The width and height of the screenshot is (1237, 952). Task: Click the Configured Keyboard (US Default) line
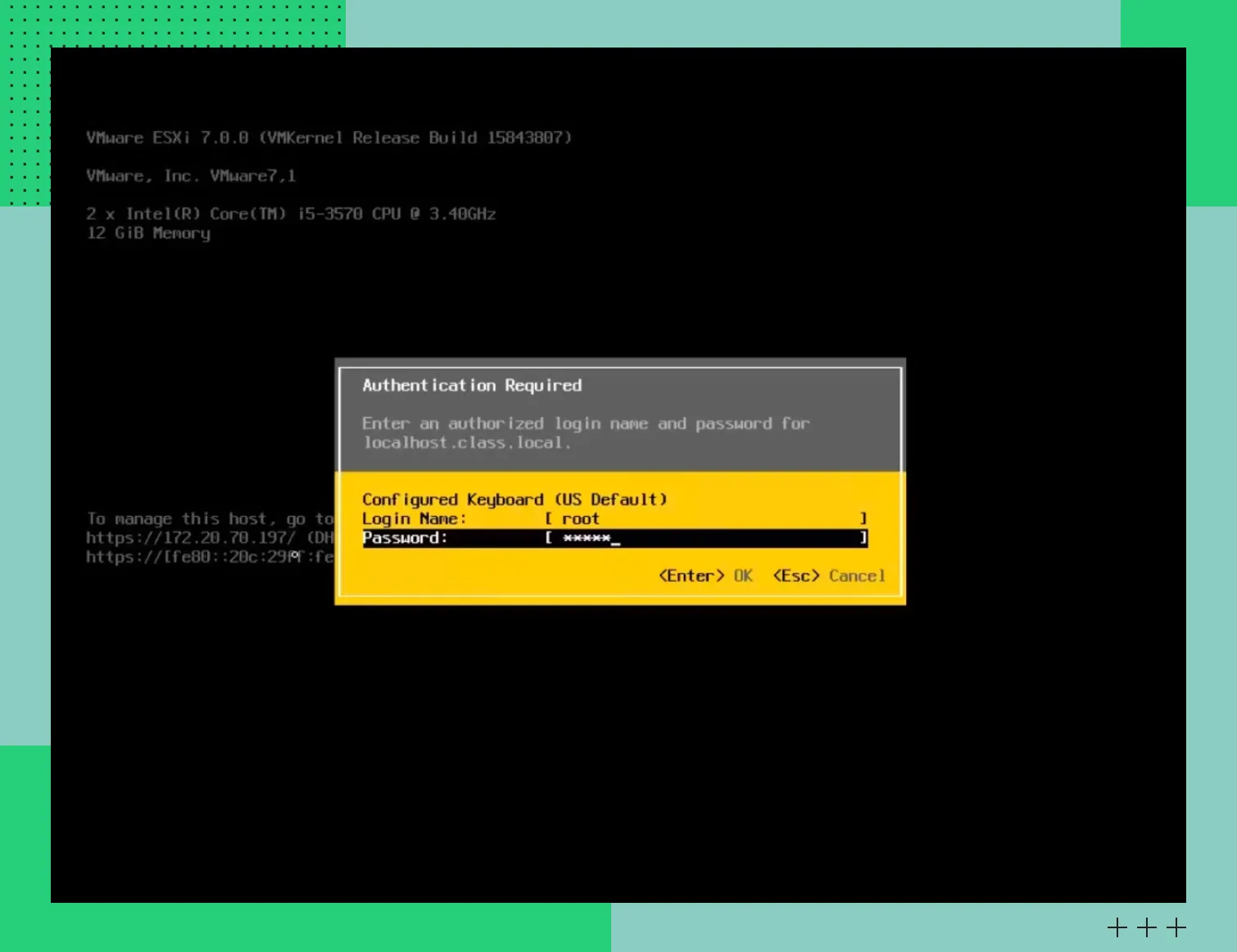coord(514,500)
